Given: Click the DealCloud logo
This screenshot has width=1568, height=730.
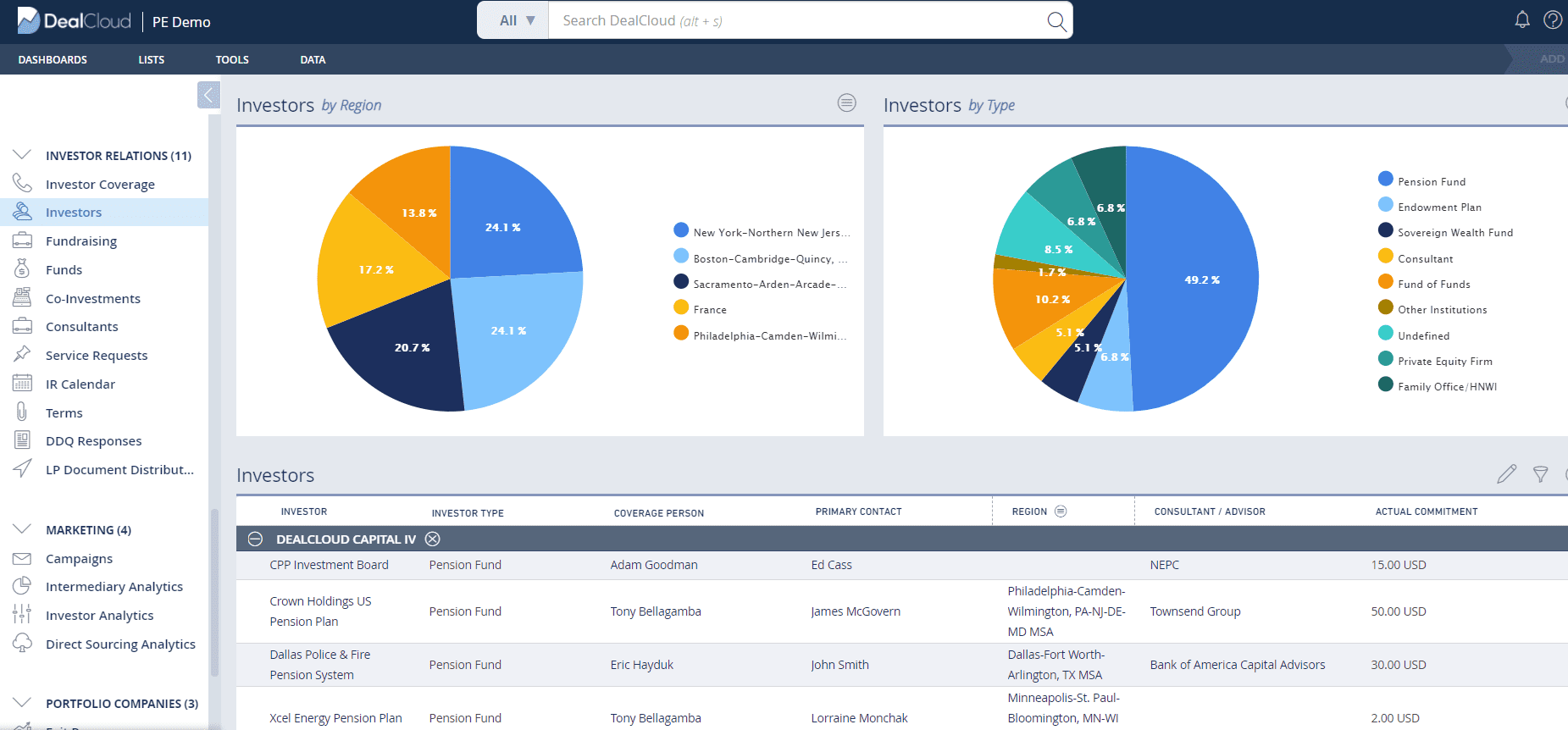Looking at the screenshot, I should click(x=75, y=20).
